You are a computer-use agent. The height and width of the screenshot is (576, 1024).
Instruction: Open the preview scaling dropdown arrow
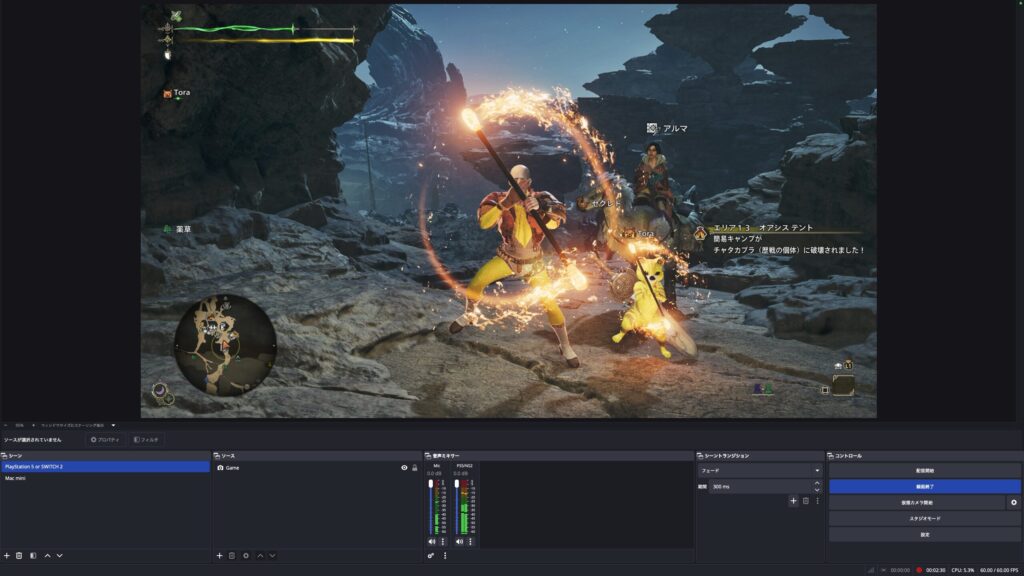(113, 425)
